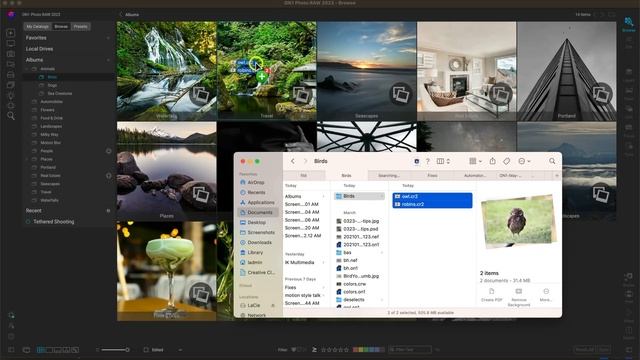Switch to the Presets tab in ON1

coord(80,27)
